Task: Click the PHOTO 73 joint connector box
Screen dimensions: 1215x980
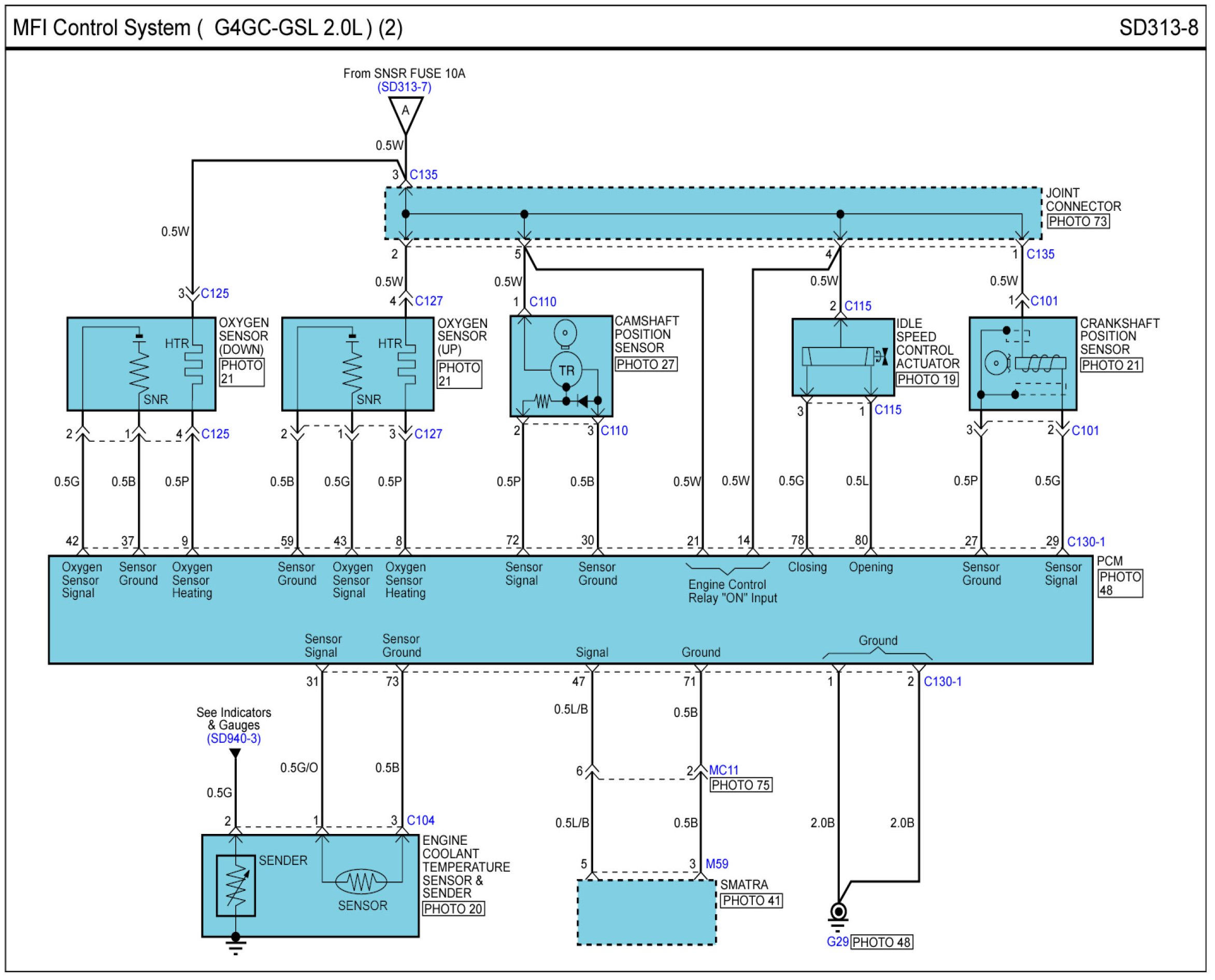Action: [1078, 221]
